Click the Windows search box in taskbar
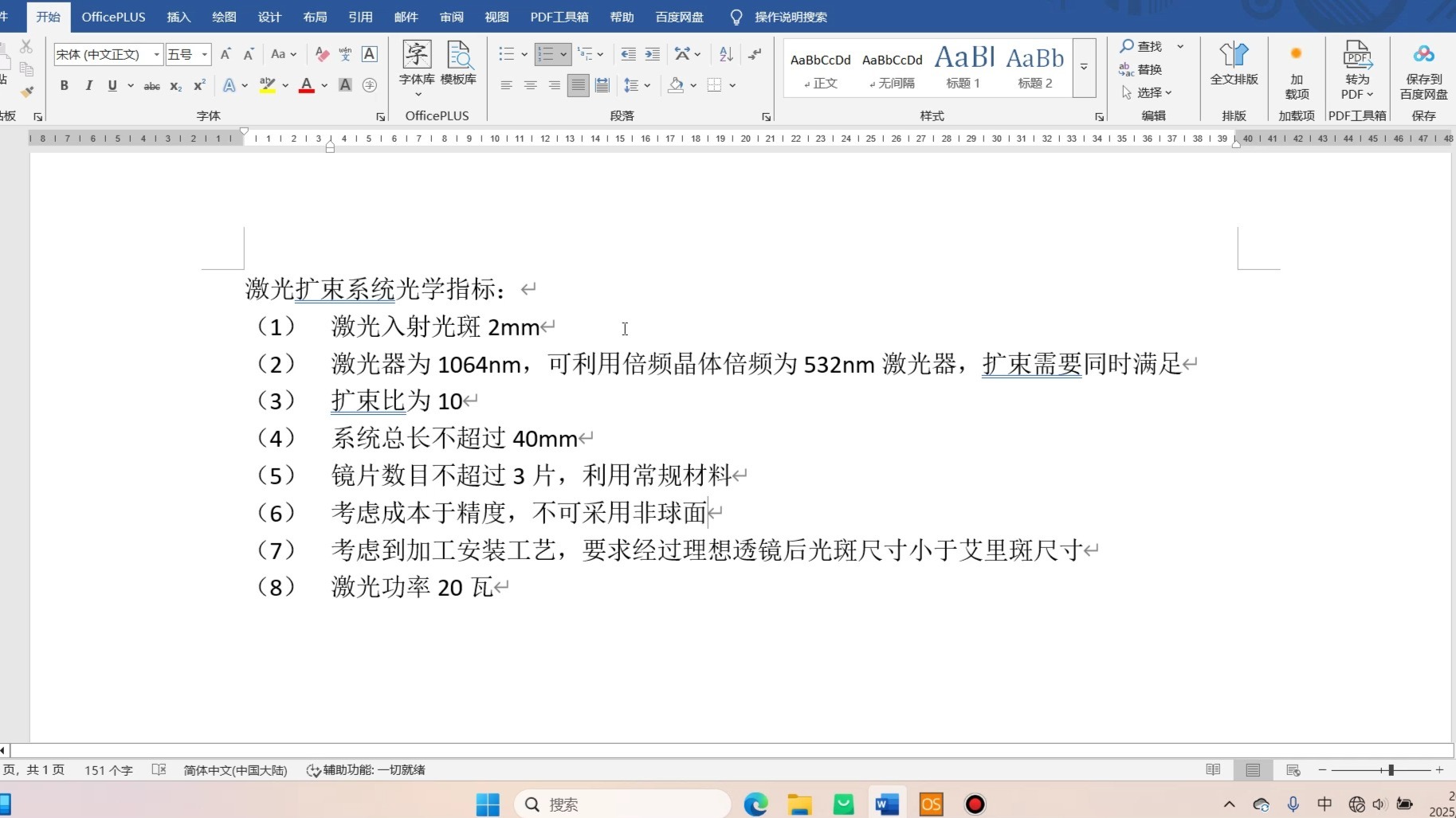The height and width of the screenshot is (818, 1456). pos(622,804)
